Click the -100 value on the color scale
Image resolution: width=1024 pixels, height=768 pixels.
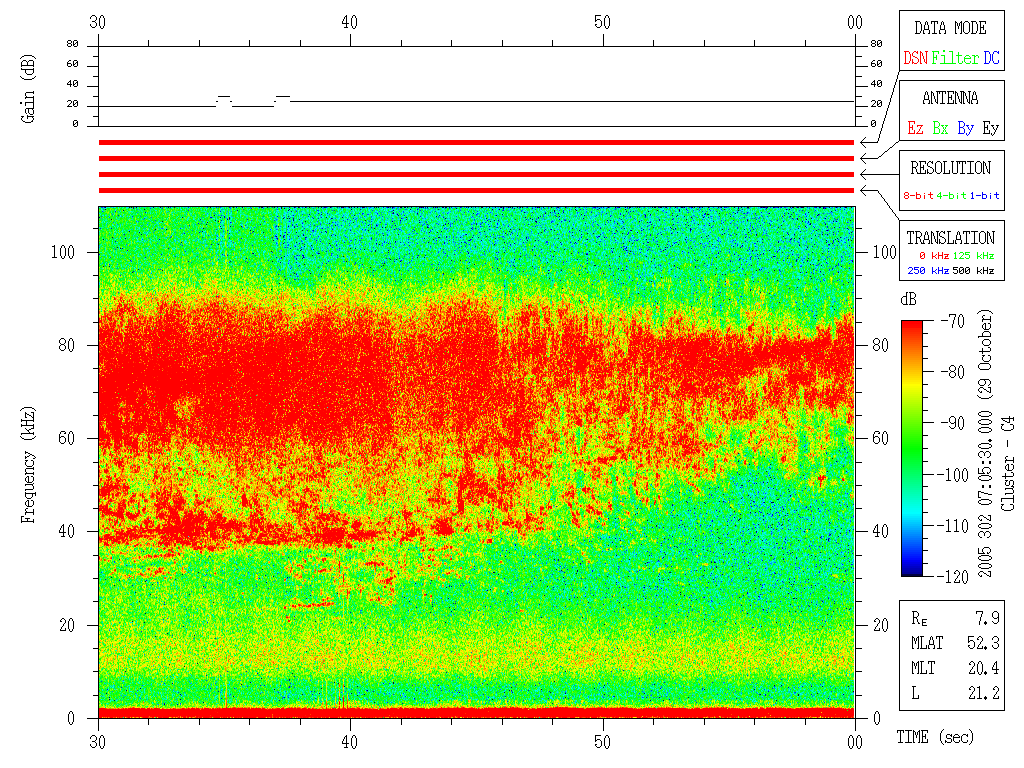point(953,475)
